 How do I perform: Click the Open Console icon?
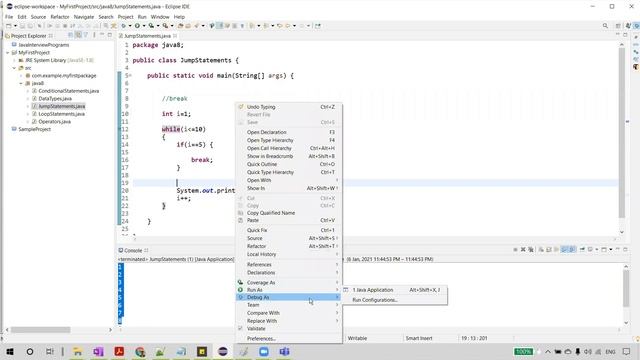(604, 249)
